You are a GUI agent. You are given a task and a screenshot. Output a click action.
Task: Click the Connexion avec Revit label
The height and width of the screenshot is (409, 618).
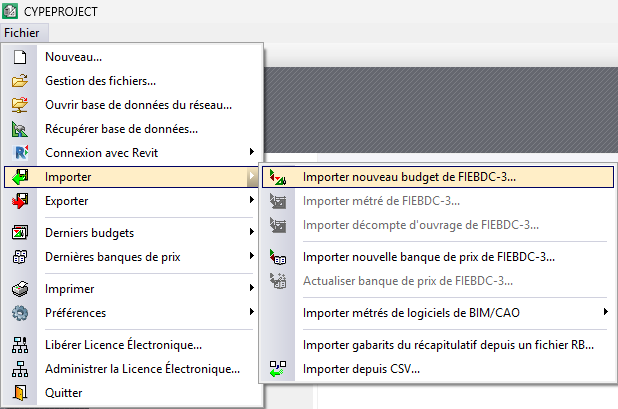coord(102,153)
